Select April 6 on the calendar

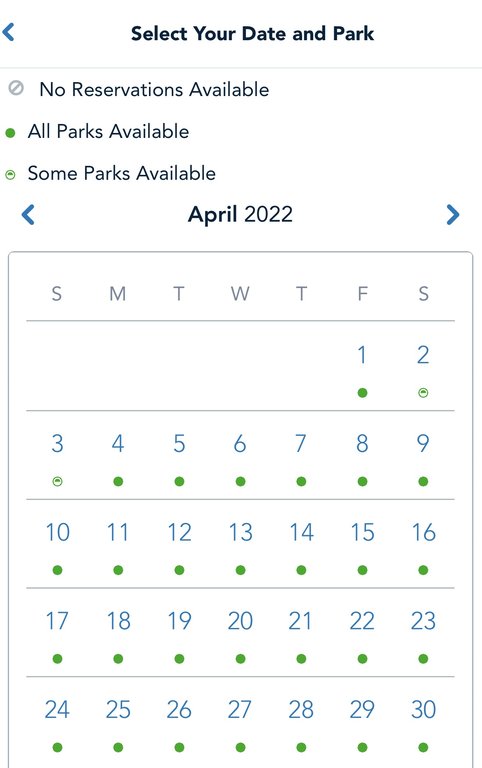(240, 444)
